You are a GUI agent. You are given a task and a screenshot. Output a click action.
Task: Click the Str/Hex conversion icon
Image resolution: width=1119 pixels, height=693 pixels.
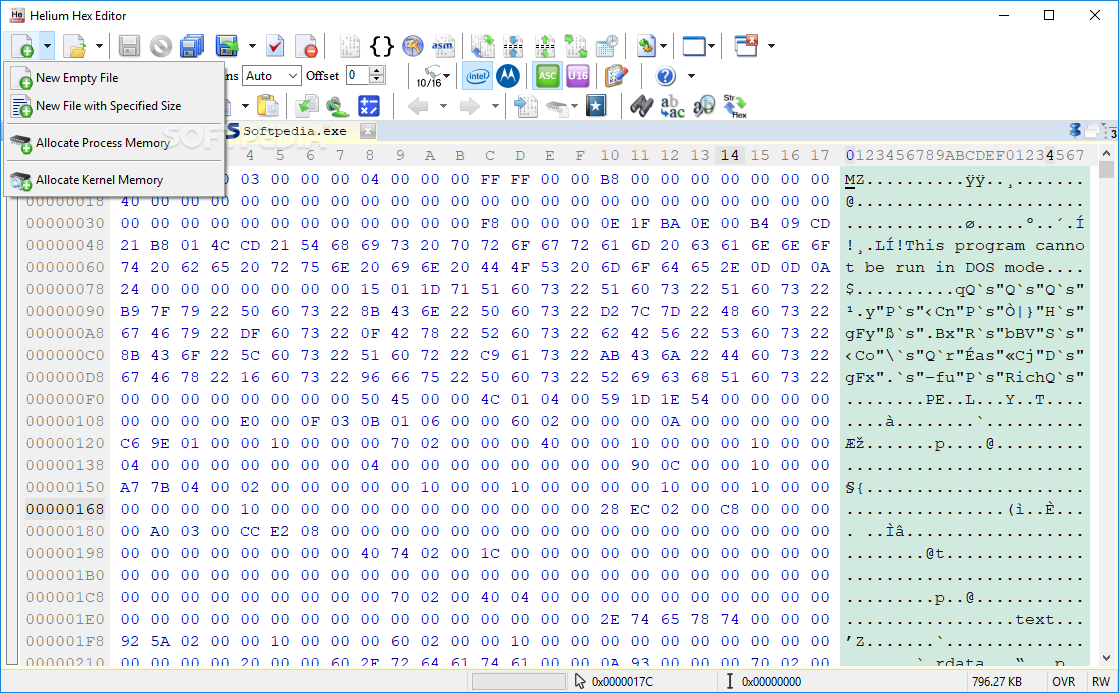click(734, 106)
